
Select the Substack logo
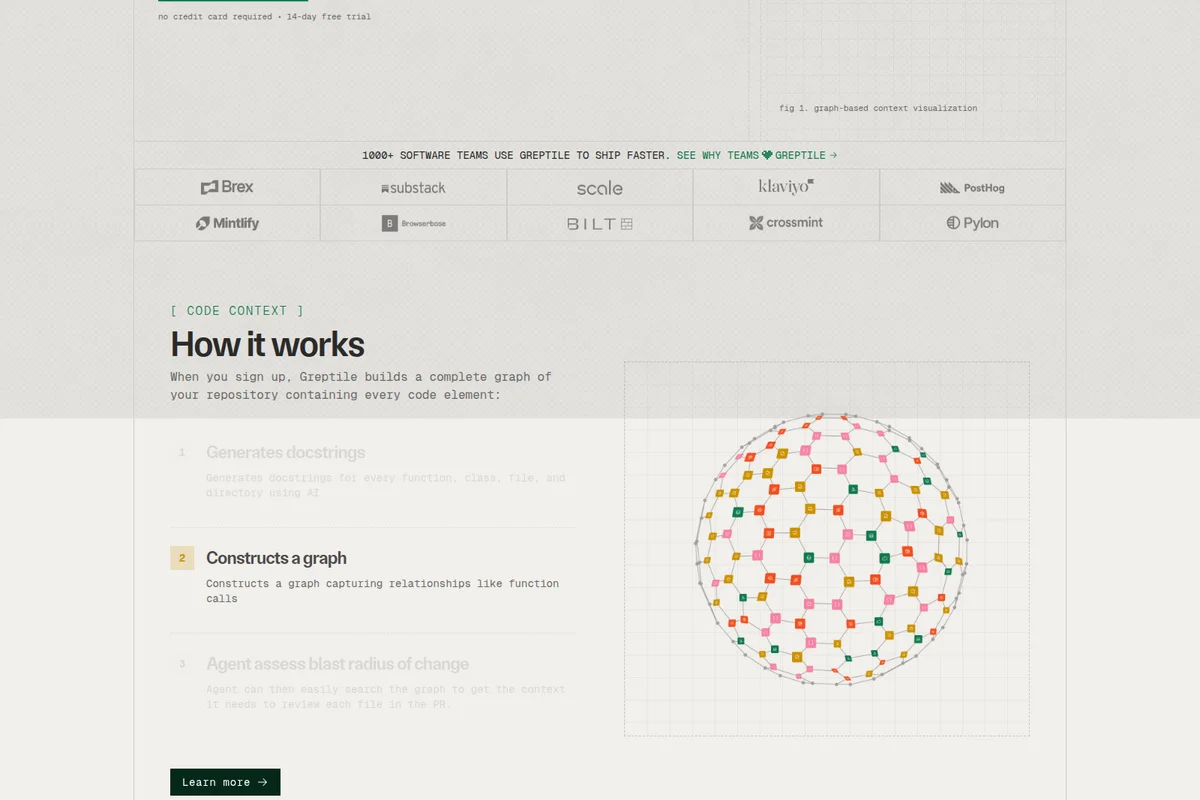coord(385,188)
